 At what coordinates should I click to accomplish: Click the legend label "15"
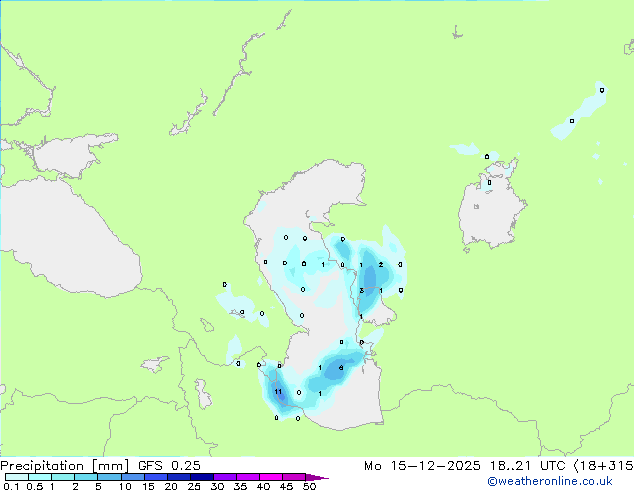(148, 486)
